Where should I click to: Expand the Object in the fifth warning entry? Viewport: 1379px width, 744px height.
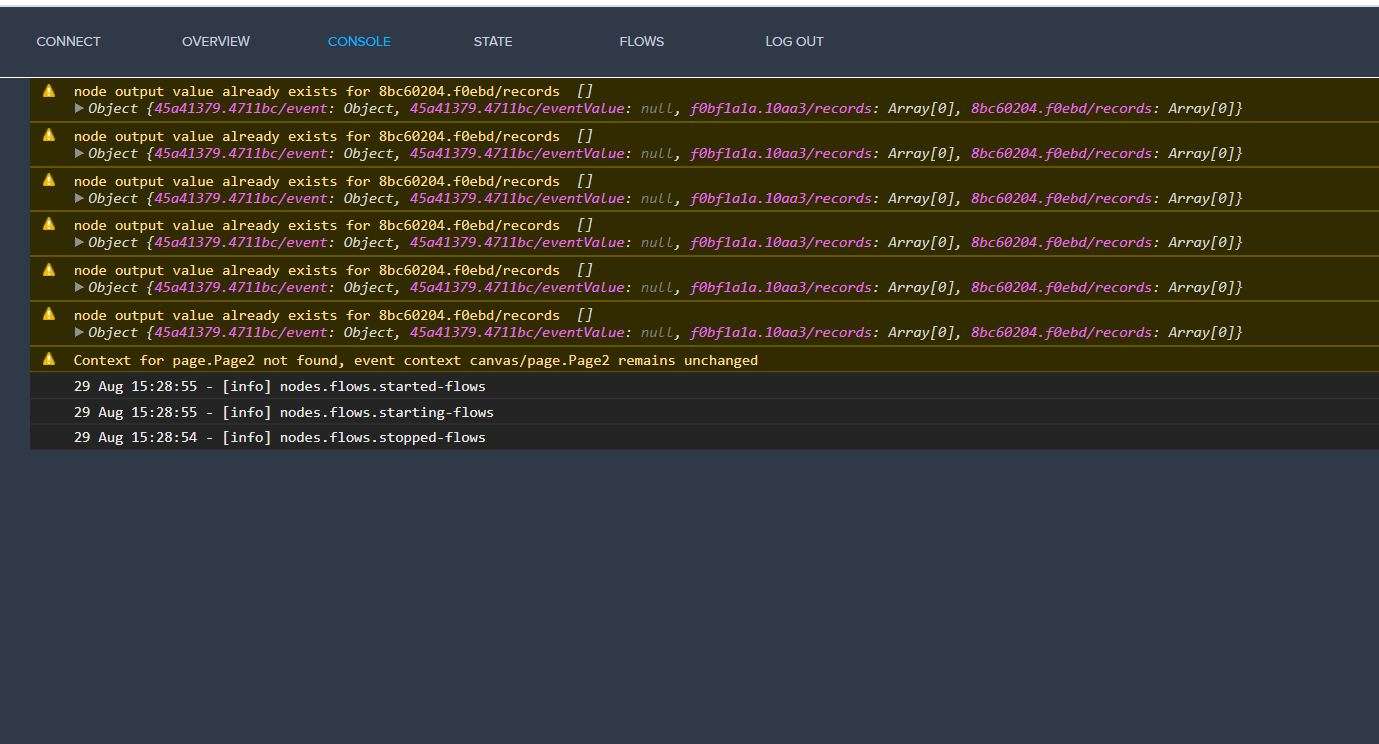coord(80,287)
